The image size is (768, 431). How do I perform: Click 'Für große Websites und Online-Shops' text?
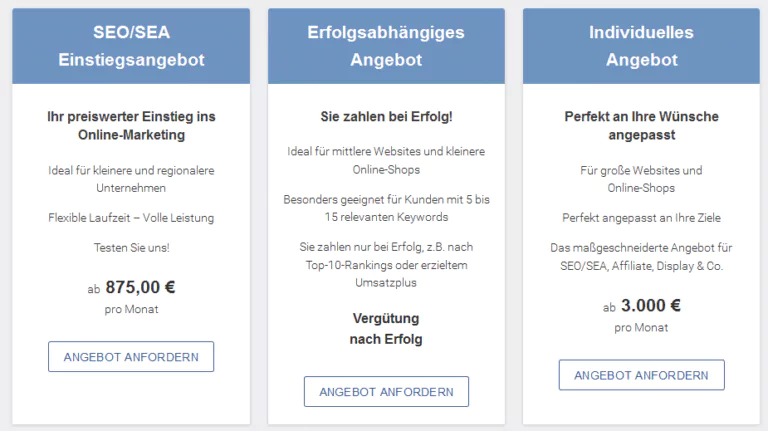641,178
